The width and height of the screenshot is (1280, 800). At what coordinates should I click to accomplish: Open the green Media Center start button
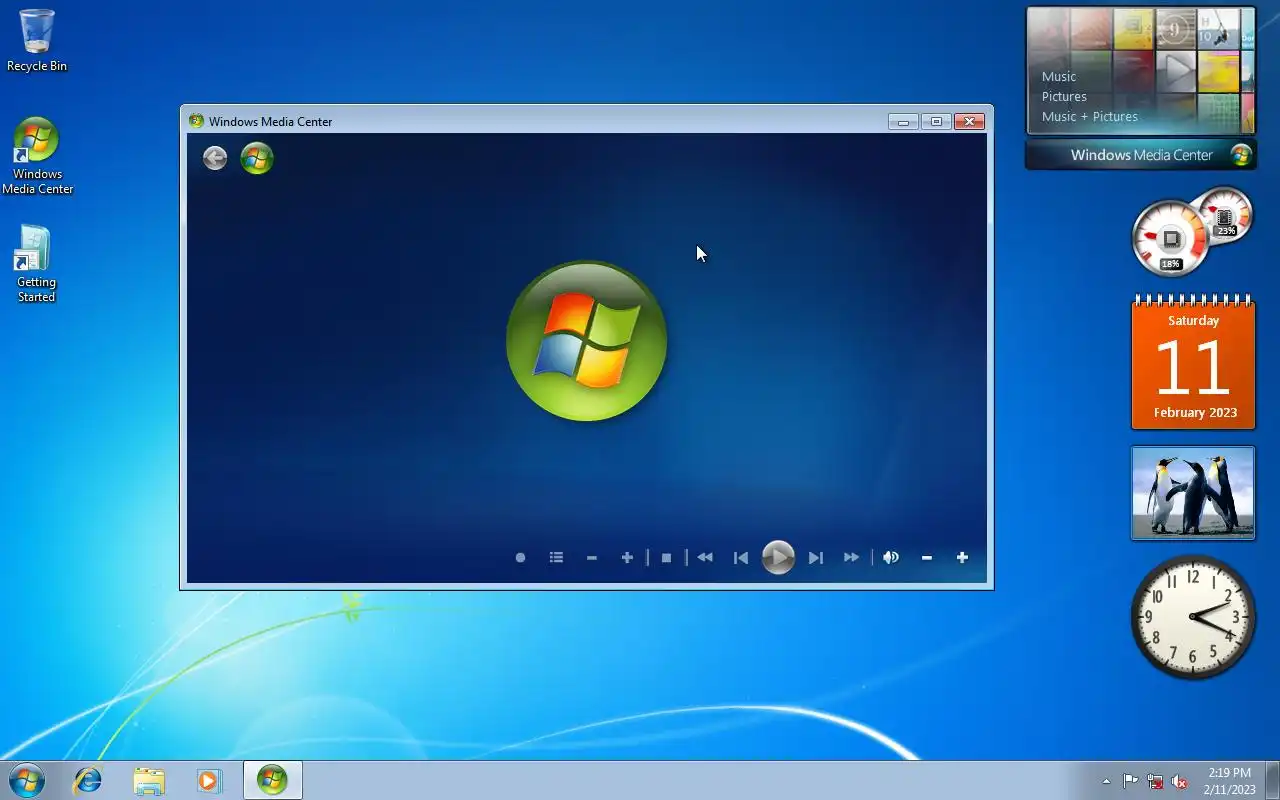[257, 158]
